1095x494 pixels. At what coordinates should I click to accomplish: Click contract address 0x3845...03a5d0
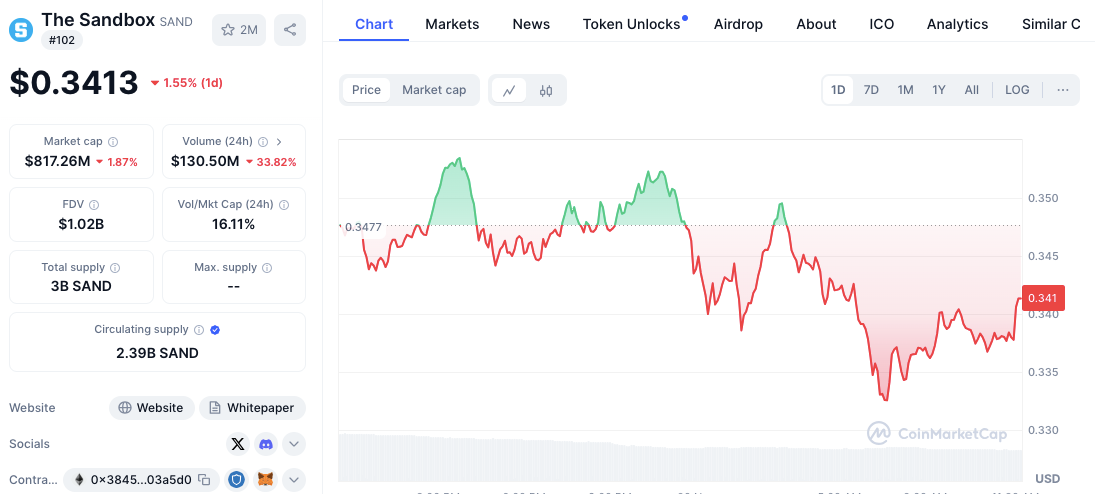[140, 480]
